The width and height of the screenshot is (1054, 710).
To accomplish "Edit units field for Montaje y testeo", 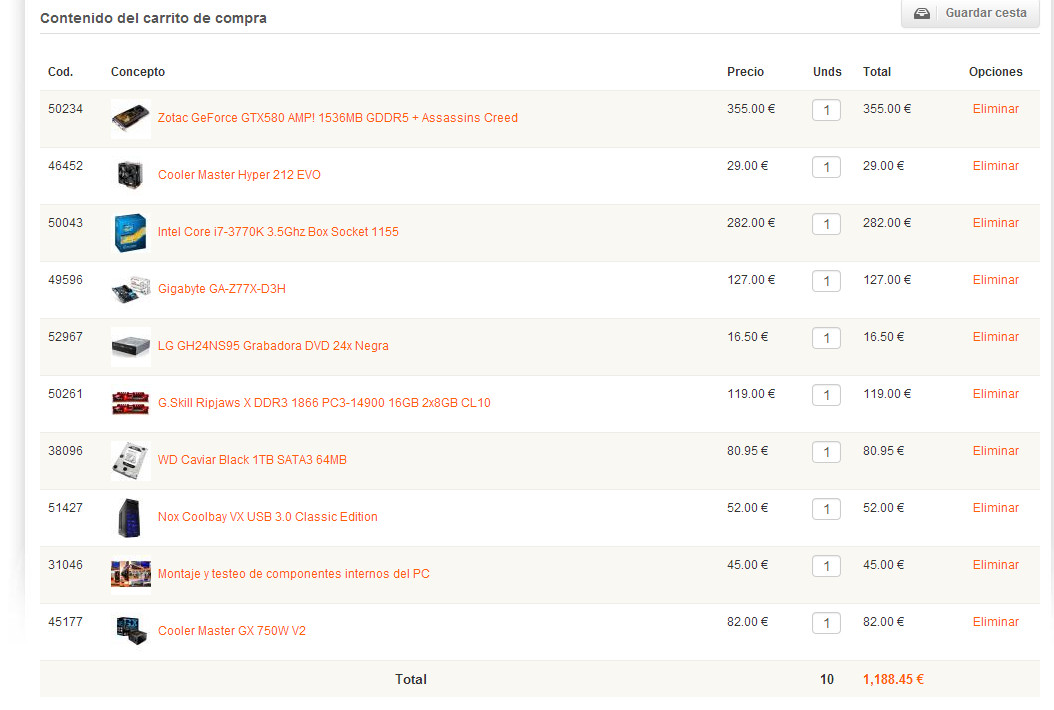I will pyautogui.click(x=826, y=567).
